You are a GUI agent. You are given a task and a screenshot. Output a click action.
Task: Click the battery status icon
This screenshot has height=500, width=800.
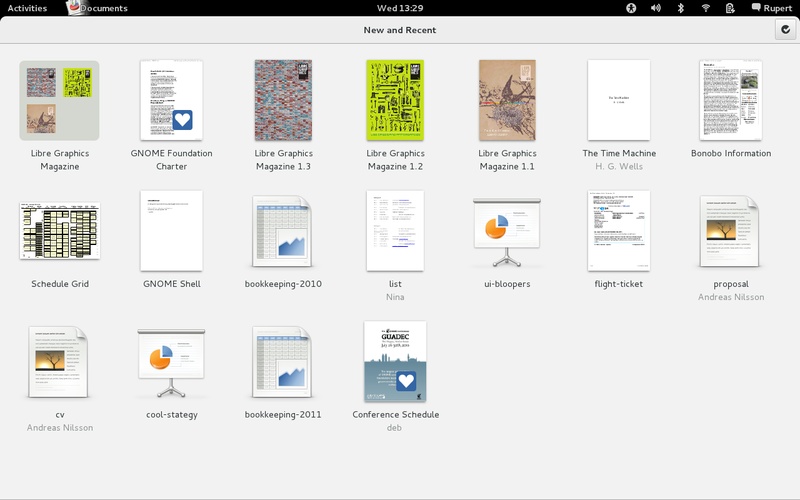tap(731, 8)
